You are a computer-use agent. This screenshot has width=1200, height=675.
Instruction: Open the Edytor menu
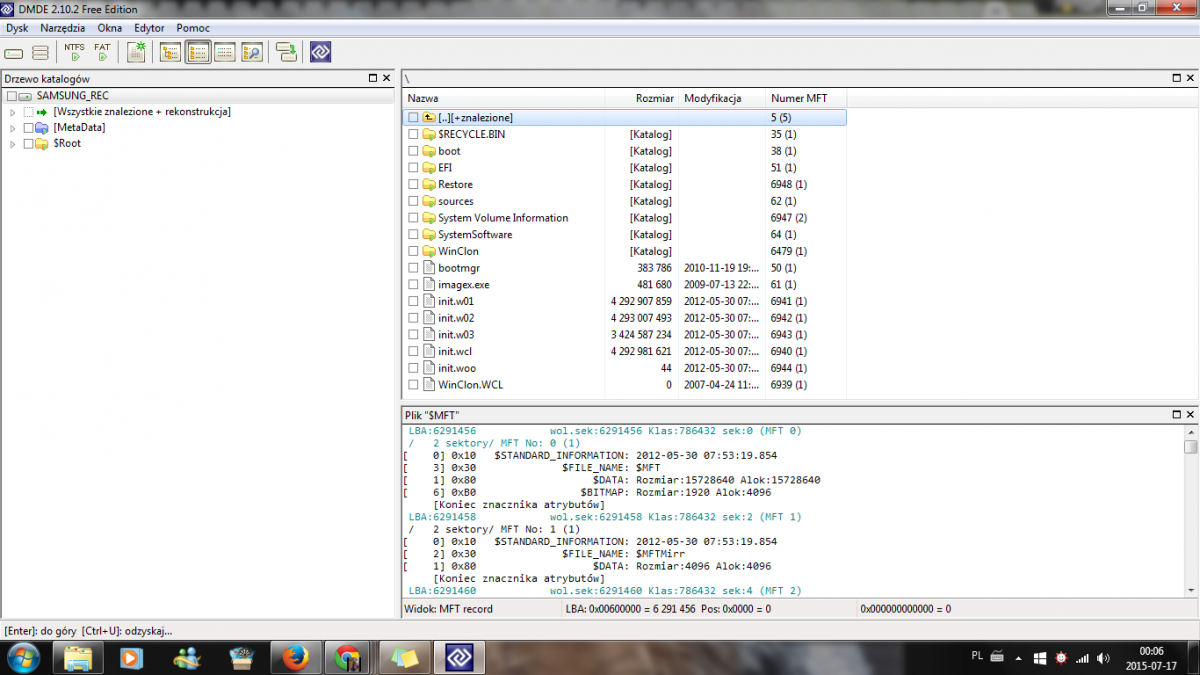[x=149, y=28]
